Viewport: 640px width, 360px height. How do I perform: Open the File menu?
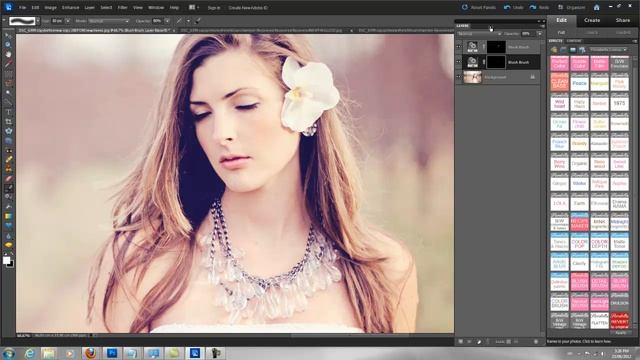[x=22, y=7]
